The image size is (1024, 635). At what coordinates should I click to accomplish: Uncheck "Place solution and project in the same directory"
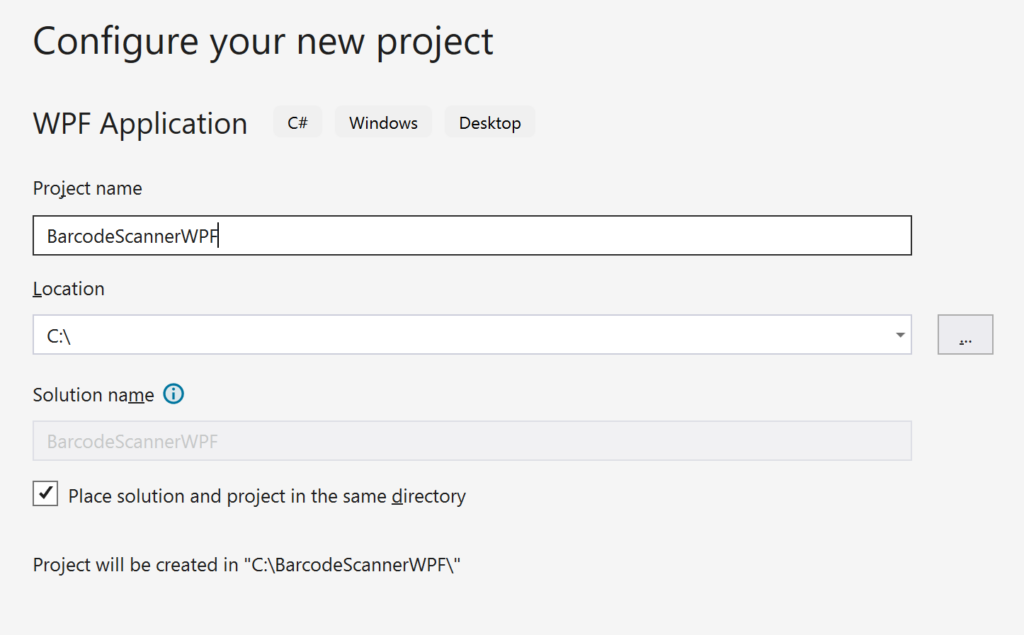point(44,494)
